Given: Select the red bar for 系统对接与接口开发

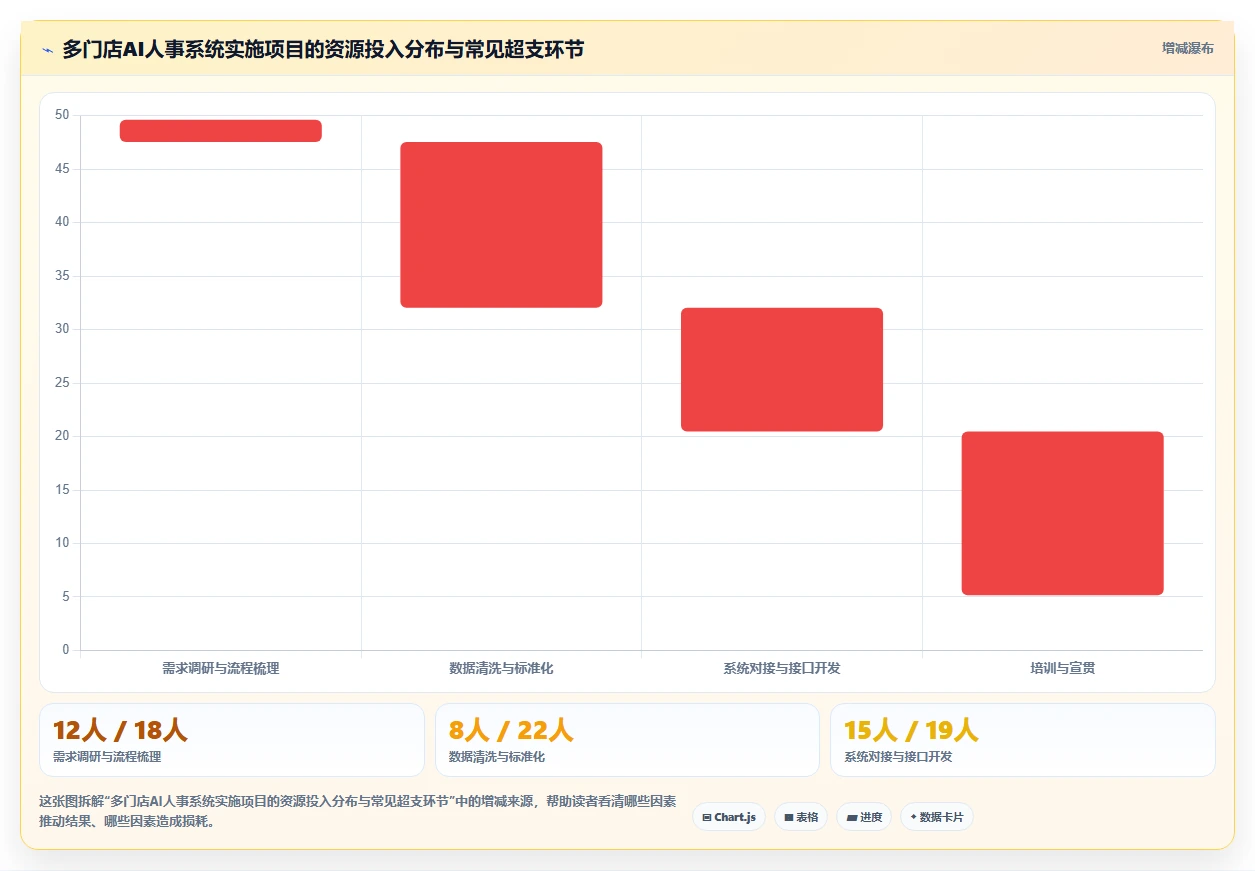Looking at the screenshot, I should (x=782, y=369).
